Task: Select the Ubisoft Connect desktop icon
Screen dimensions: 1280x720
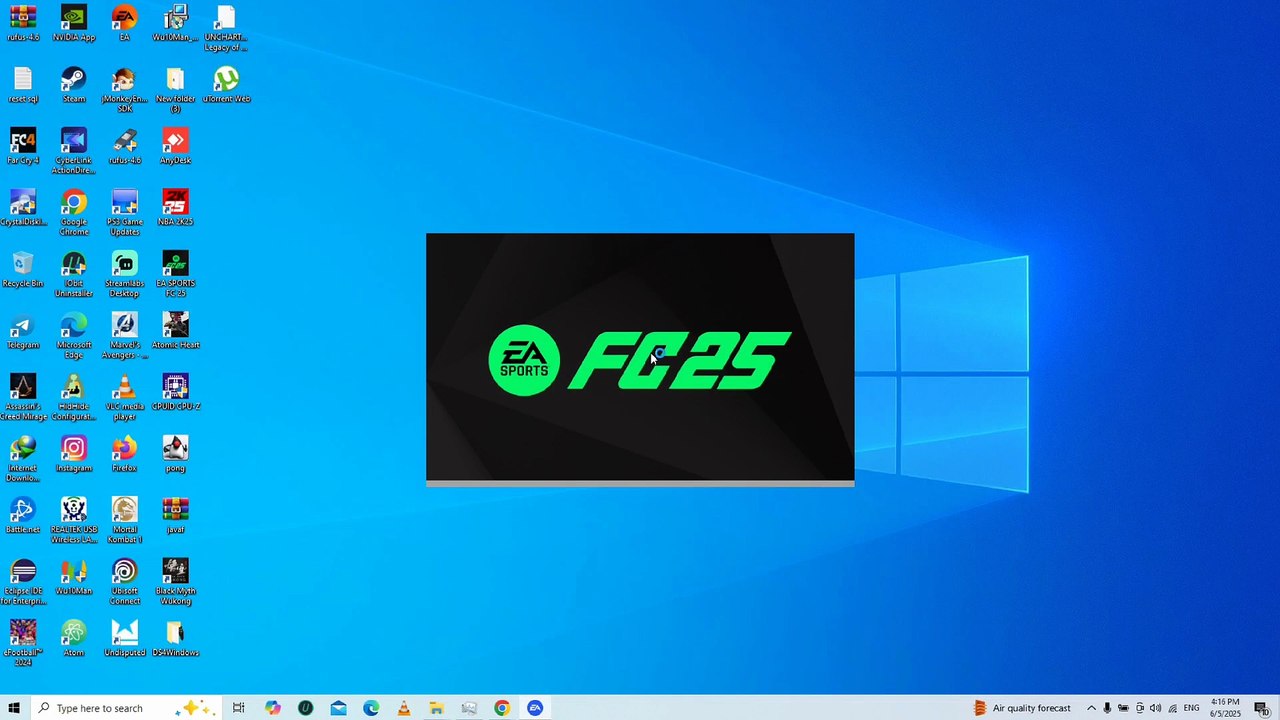Action: pos(124,582)
